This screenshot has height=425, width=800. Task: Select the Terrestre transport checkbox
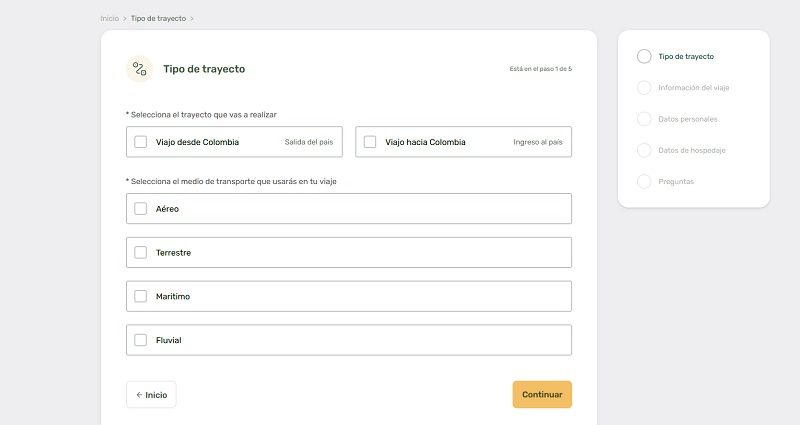(x=141, y=253)
